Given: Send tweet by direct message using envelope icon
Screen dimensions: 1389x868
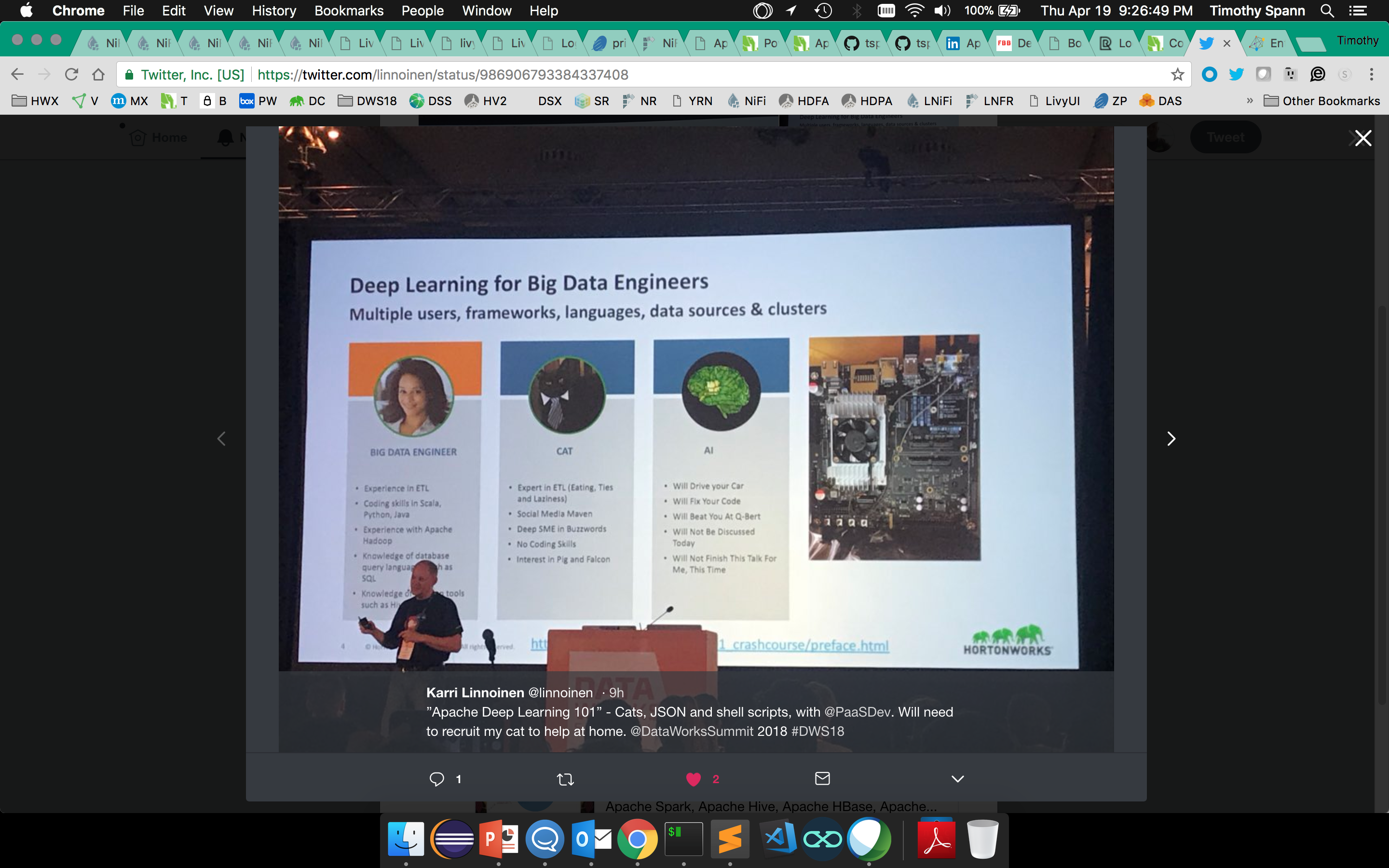Looking at the screenshot, I should [822, 778].
